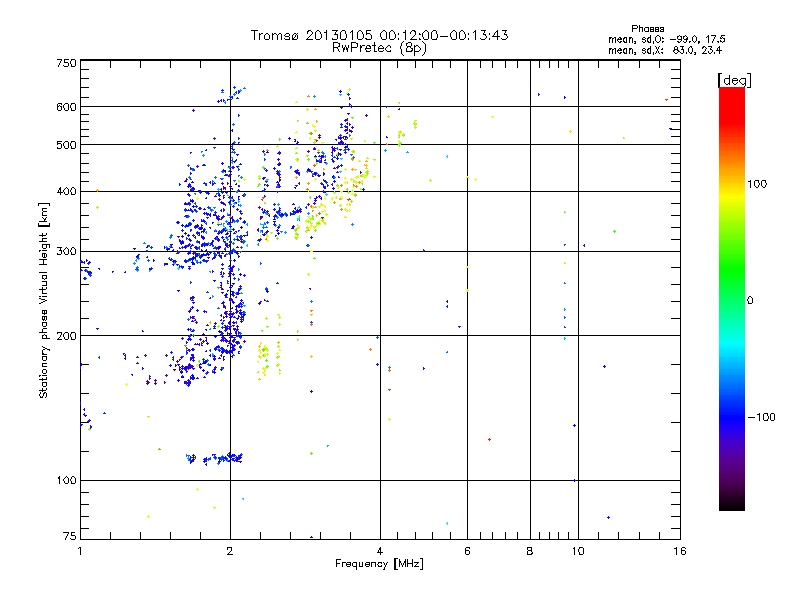Click the x-axis tick label '8'
Screen dimensions: 800x600
pyautogui.click(x=530, y=551)
